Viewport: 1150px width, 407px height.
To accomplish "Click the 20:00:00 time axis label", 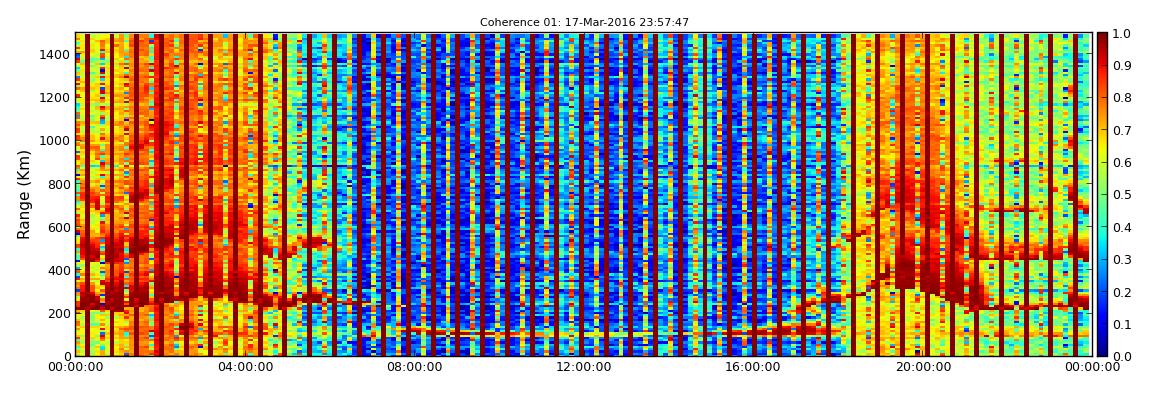I will pyautogui.click(x=923, y=367).
